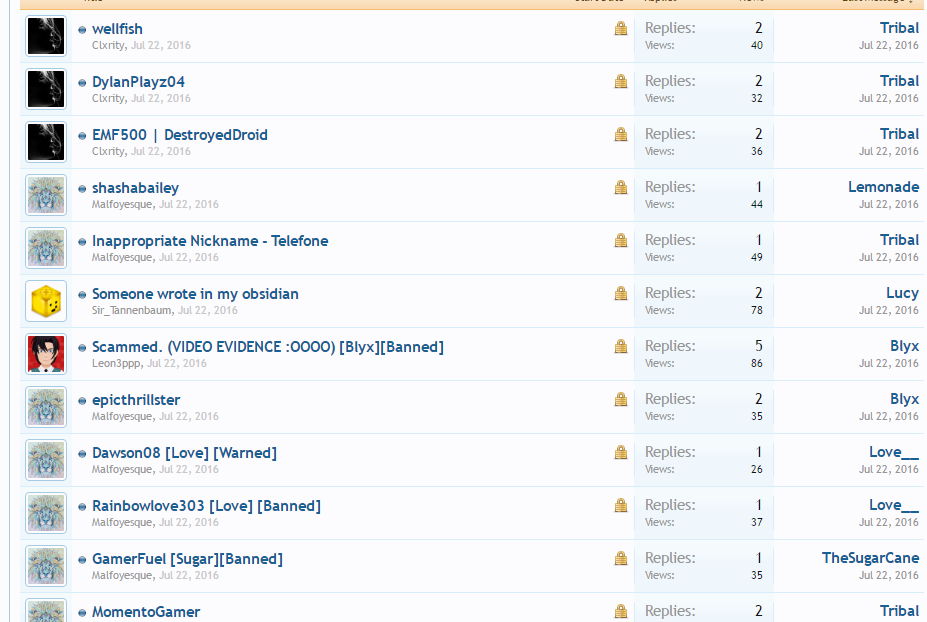
Task: Click Malfoyesque's avatar on epicthrillster row
Action: (46, 407)
